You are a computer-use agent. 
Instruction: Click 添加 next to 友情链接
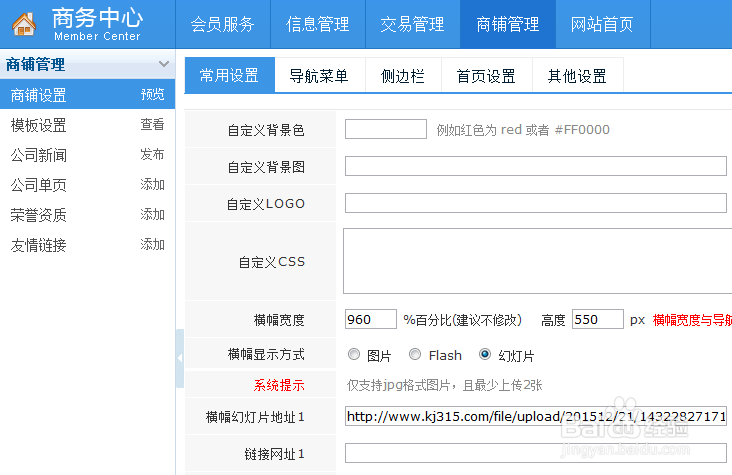pos(152,244)
